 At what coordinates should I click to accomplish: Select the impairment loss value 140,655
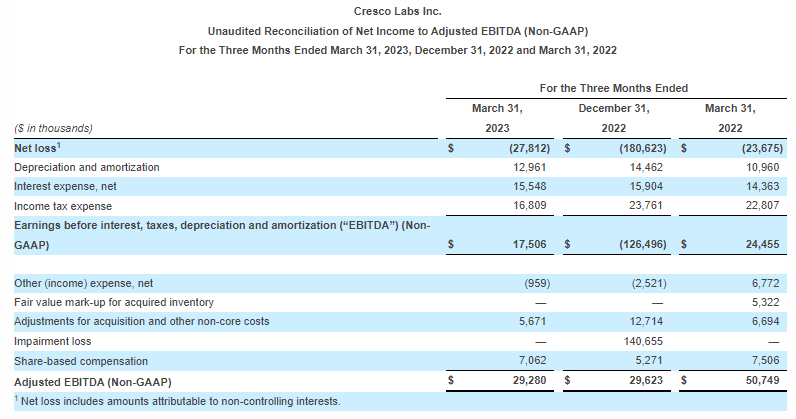(x=625, y=341)
